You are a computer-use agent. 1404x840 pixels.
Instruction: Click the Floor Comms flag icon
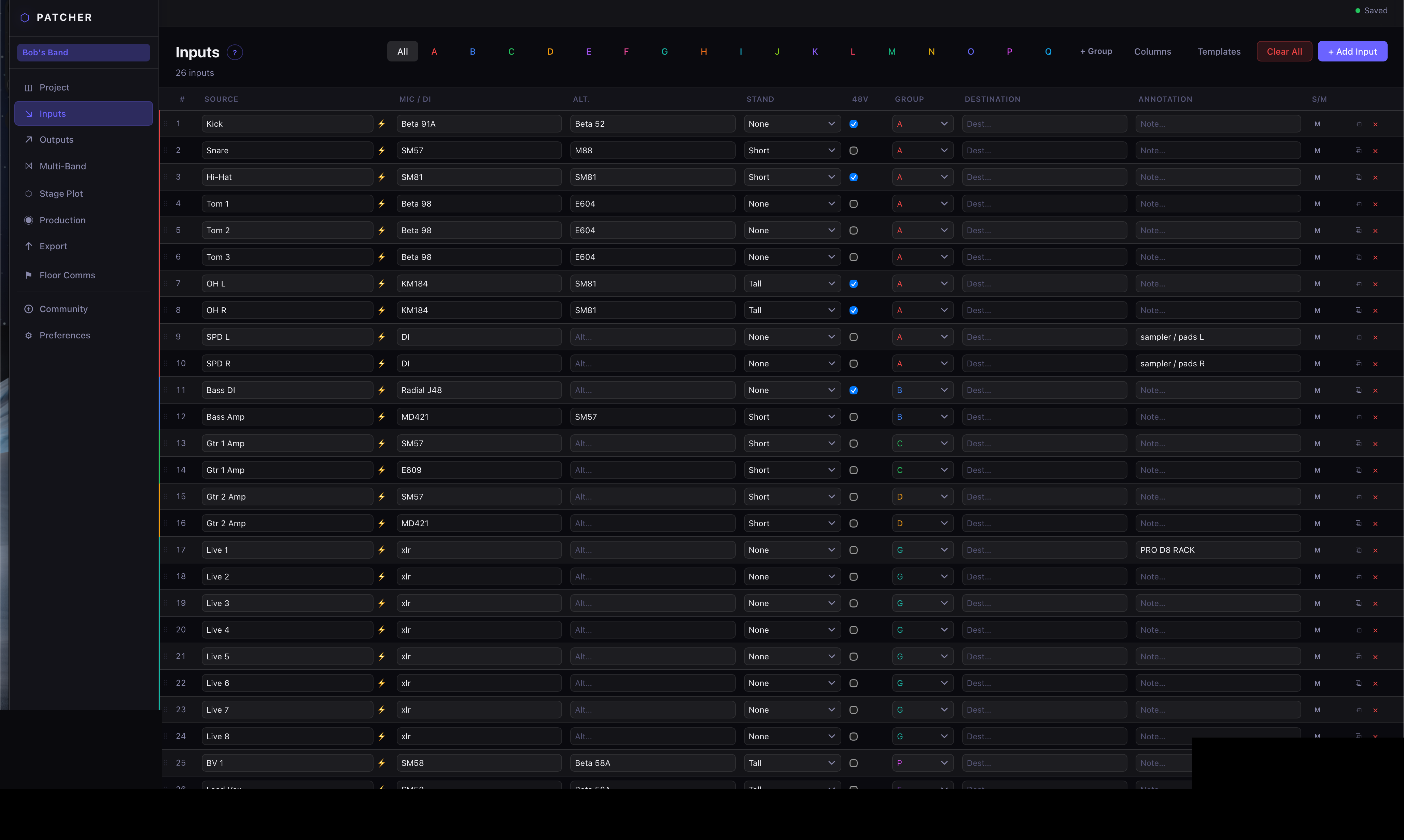(x=29, y=275)
